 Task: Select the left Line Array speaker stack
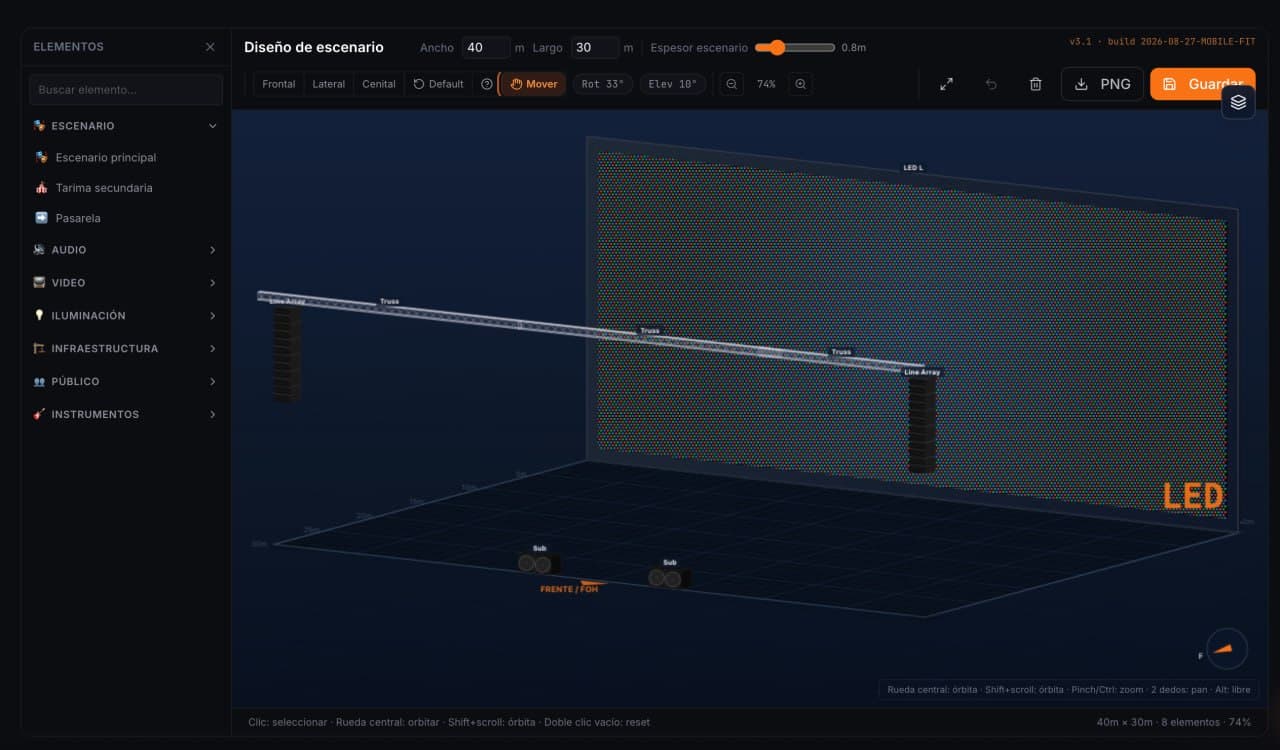click(x=287, y=355)
